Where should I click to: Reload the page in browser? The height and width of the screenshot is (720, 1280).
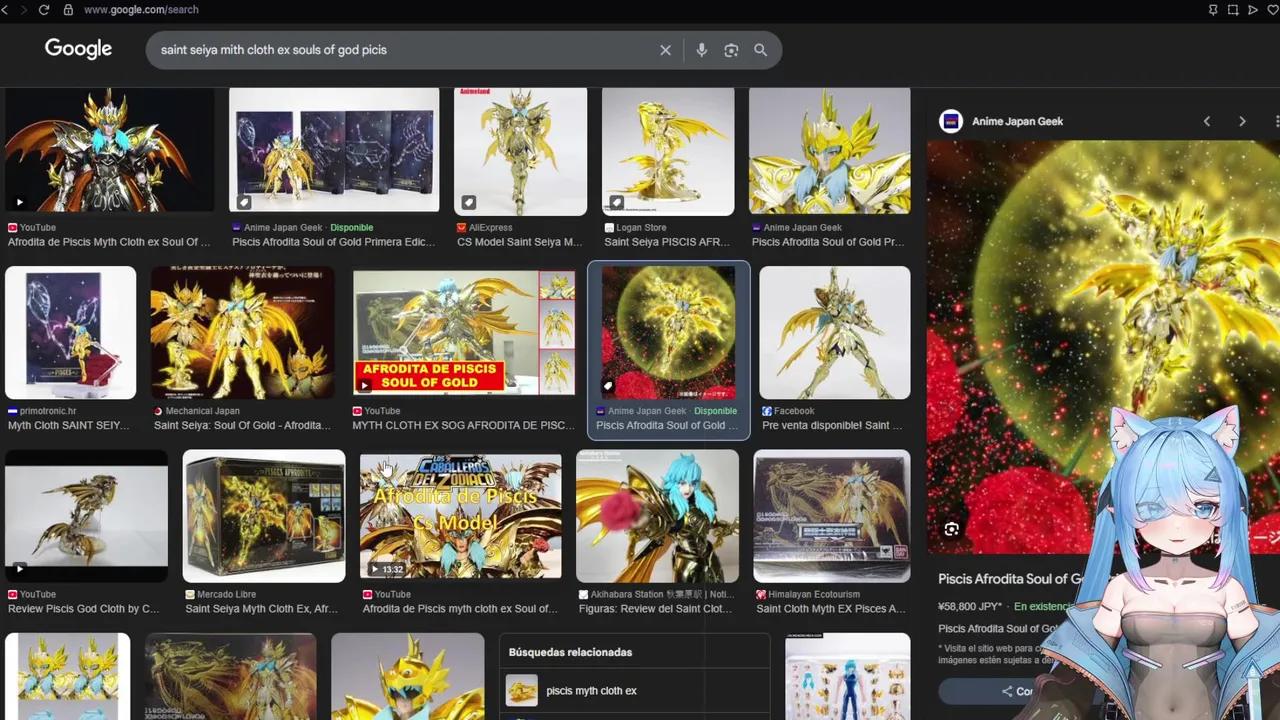click(x=44, y=9)
